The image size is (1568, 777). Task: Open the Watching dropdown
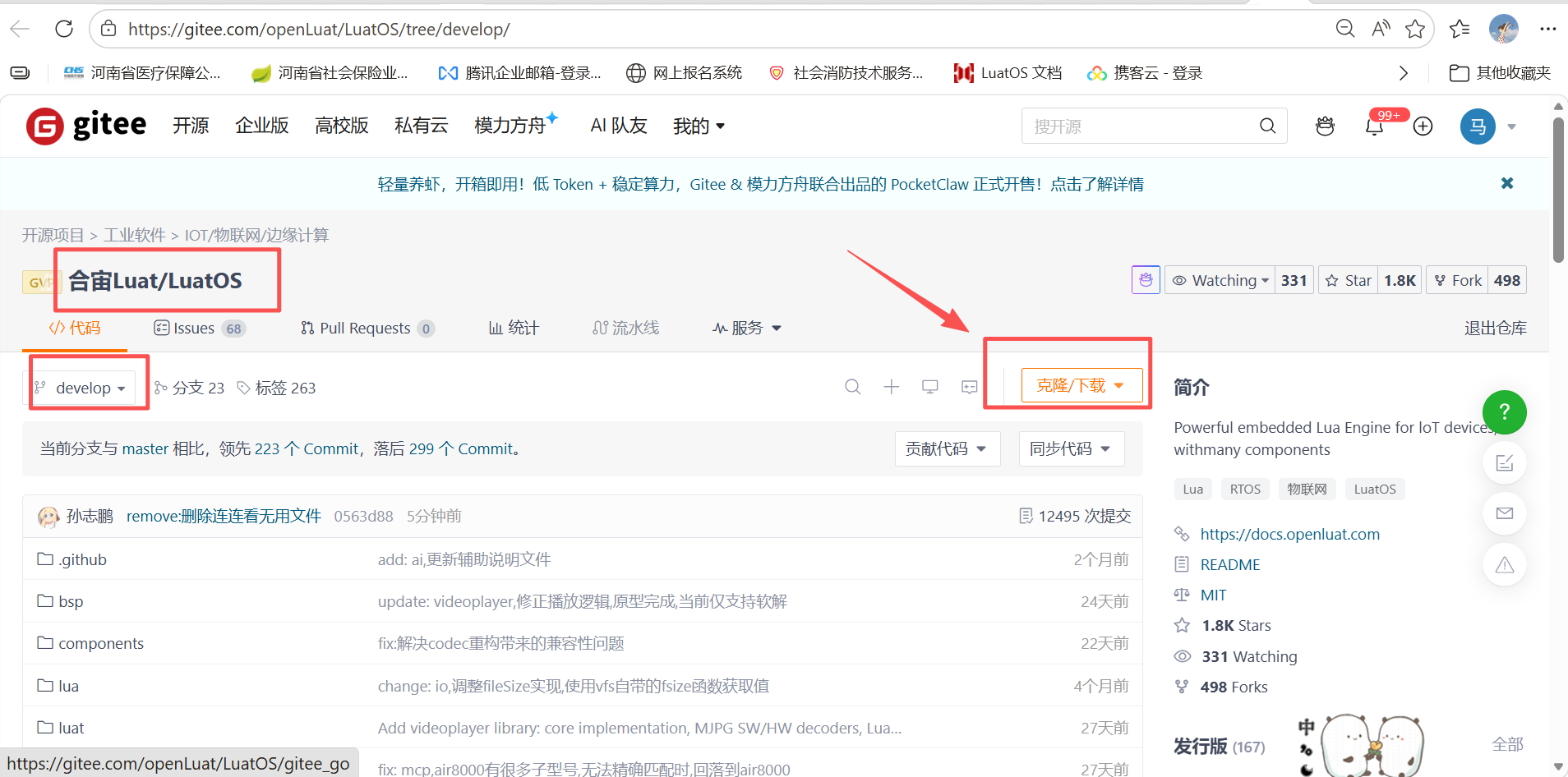[x=1220, y=280]
